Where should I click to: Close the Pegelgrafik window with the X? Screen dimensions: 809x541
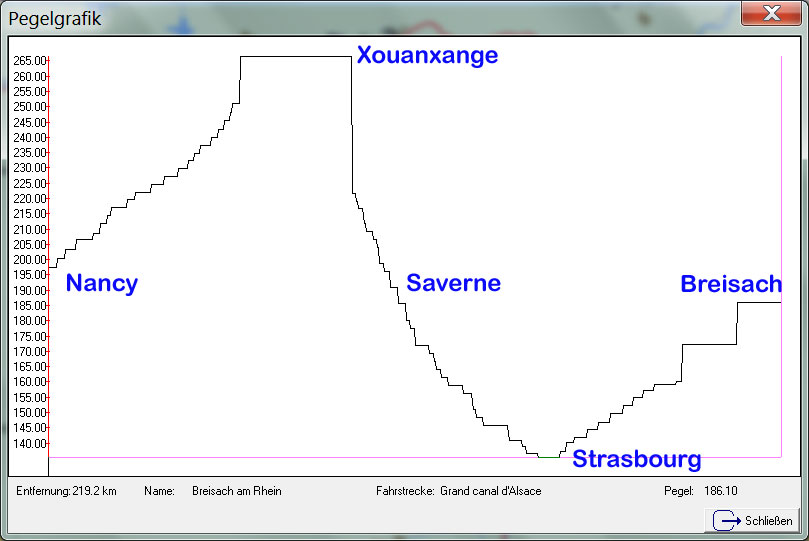pyautogui.click(x=771, y=13)
